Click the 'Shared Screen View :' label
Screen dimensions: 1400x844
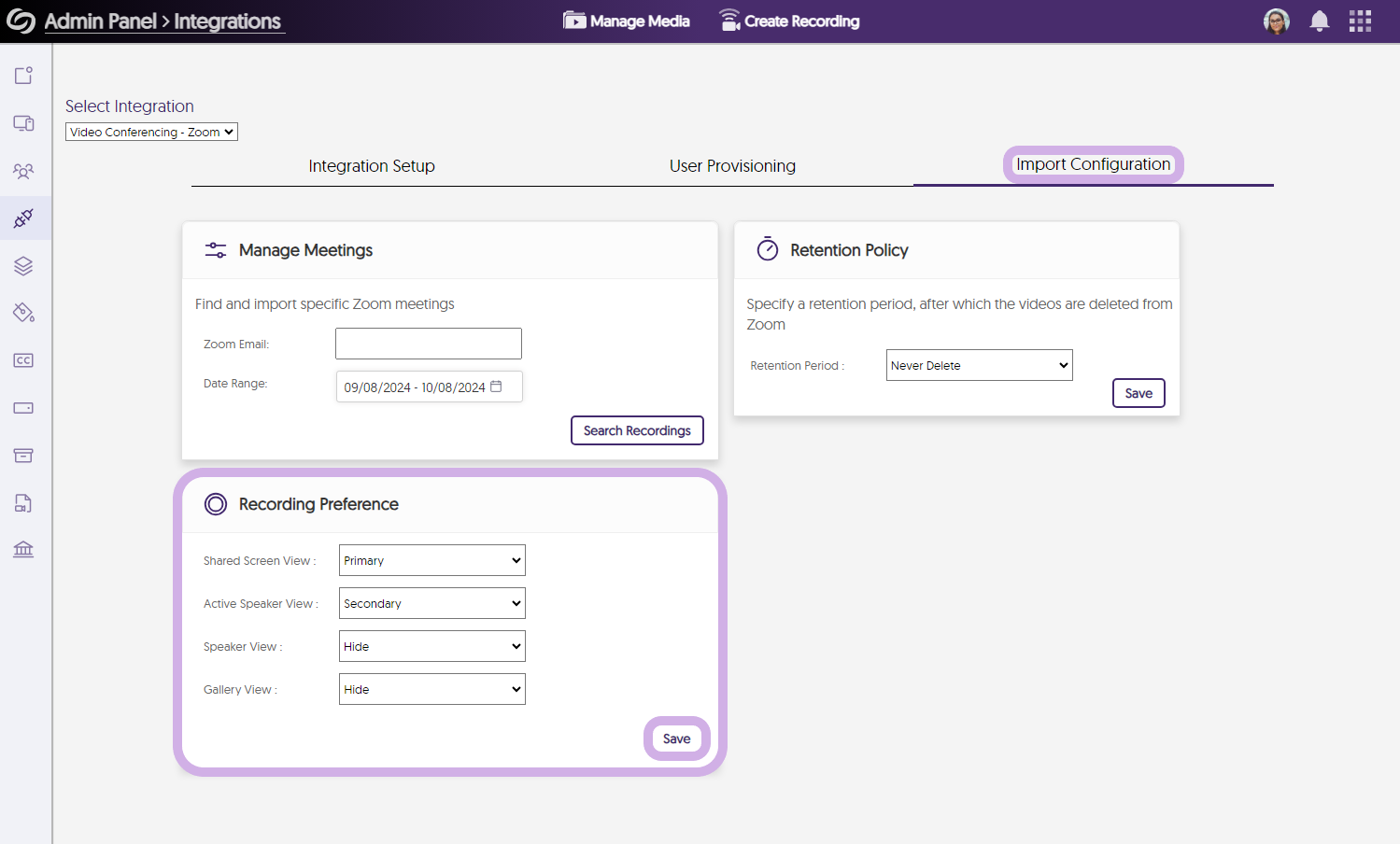[x=260, y=561]
